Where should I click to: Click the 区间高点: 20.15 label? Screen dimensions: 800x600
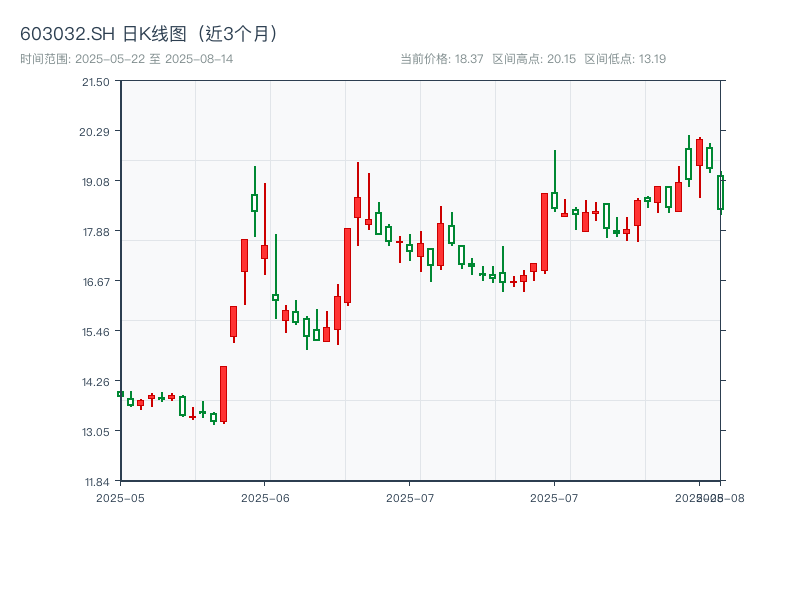(x=534, y=59)
